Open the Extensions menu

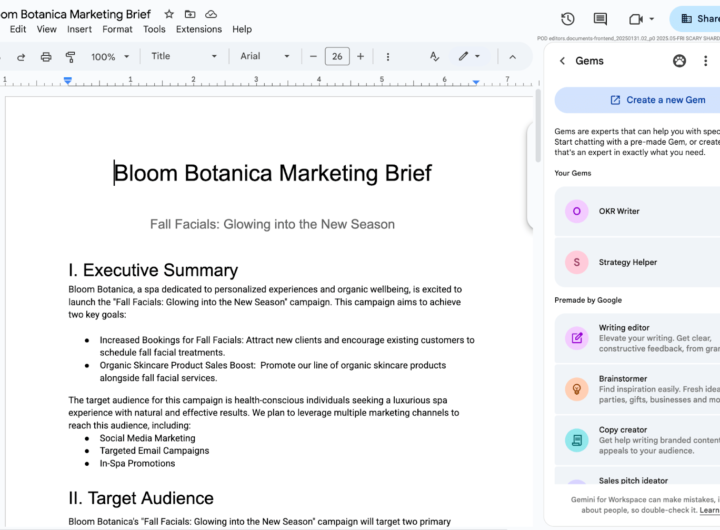[198, 29]
